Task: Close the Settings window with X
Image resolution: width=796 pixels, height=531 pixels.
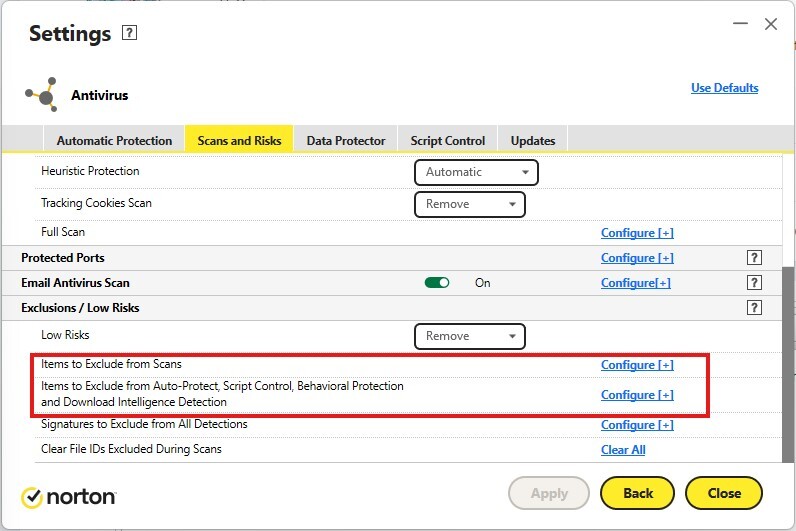Action: click(771, 24)
